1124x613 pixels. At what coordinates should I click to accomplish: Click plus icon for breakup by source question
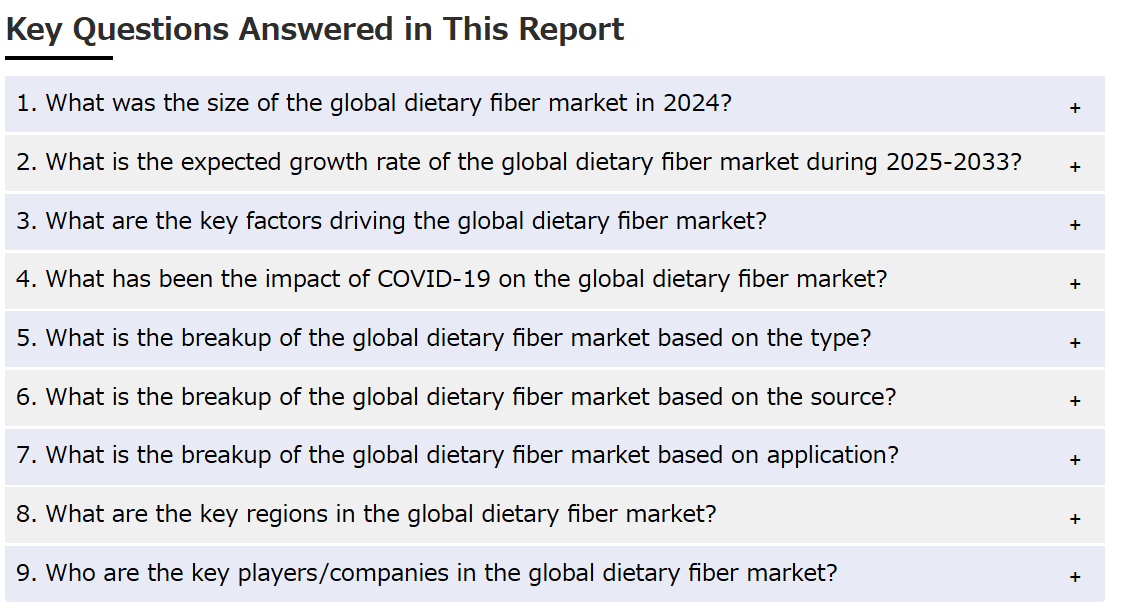click(x=1075, y=401)
